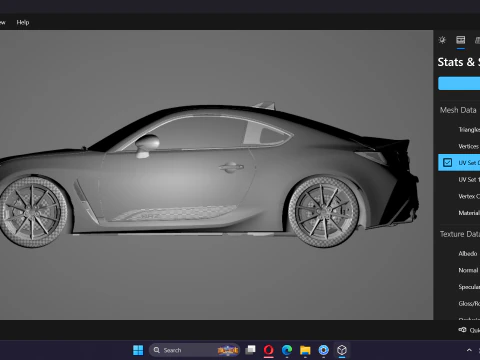Open the blue Chromium-style browser taskbar icon
This screenshot has height=360, width=480.
[323, 350]
